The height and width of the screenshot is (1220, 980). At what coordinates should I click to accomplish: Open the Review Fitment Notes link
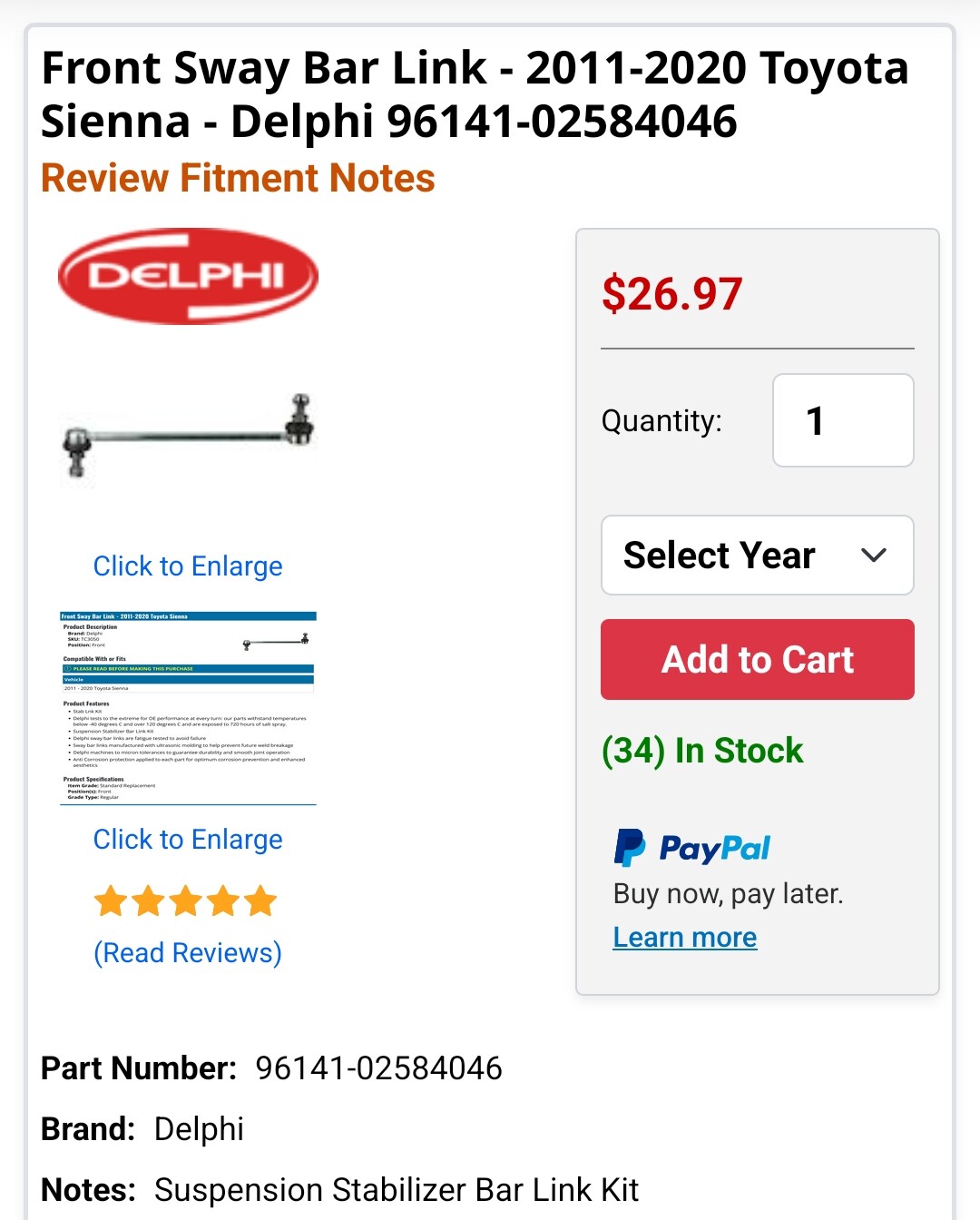tap(238, 179)
